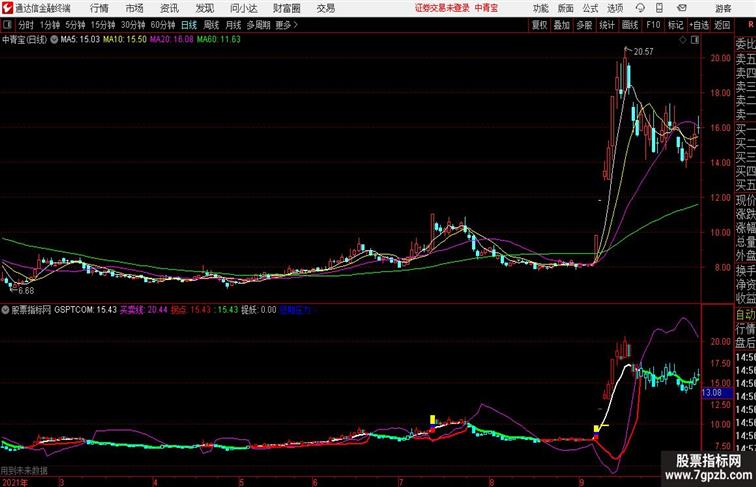Toggle the side panel icon left of 分时

(7, 24)
